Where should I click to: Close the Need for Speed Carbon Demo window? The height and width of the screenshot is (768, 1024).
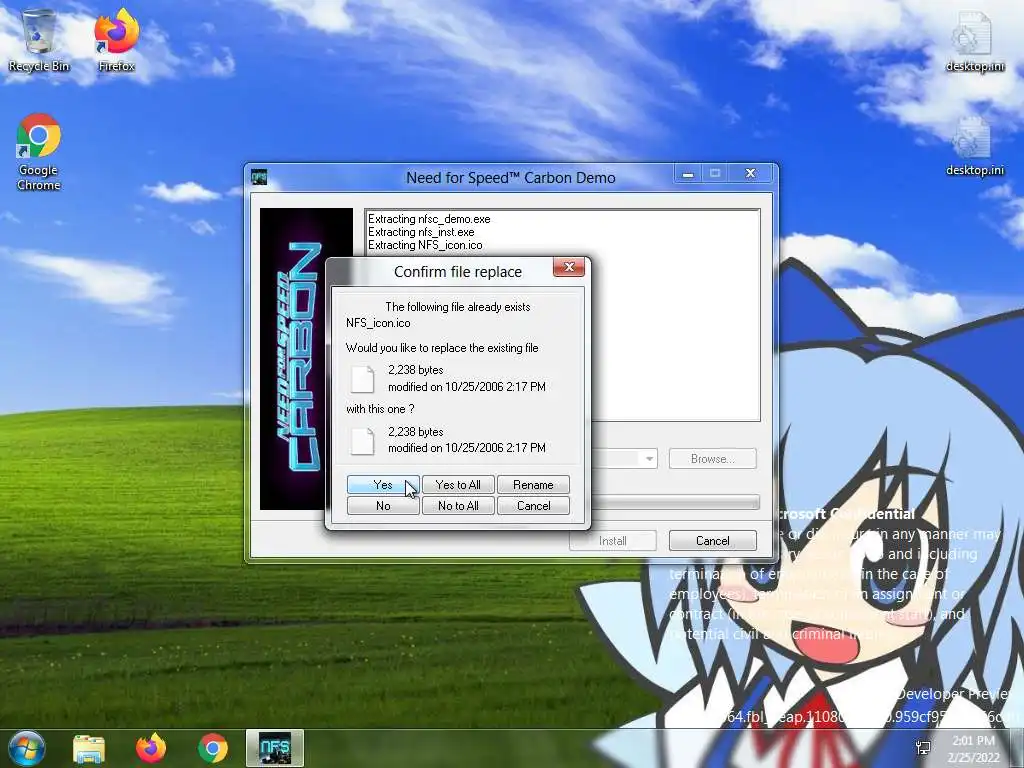point(750,174)
